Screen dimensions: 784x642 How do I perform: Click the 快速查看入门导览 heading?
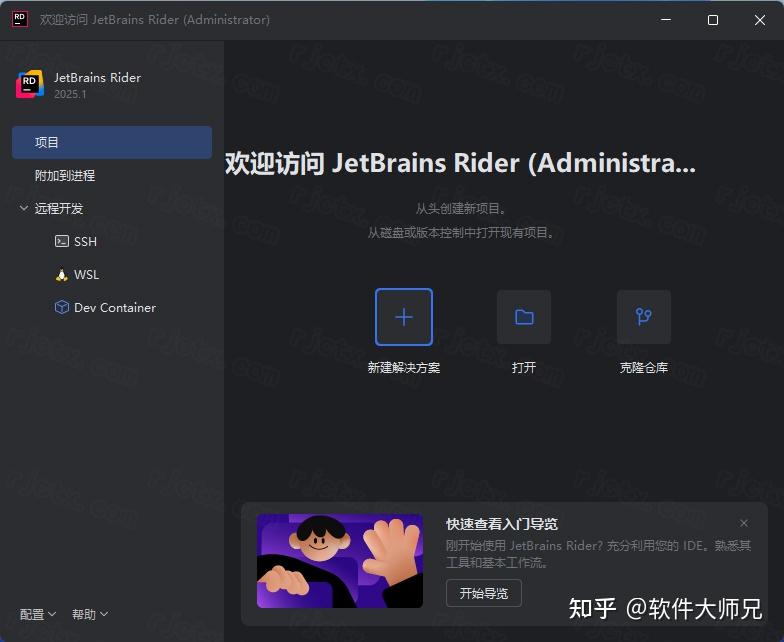coord(502,524)
